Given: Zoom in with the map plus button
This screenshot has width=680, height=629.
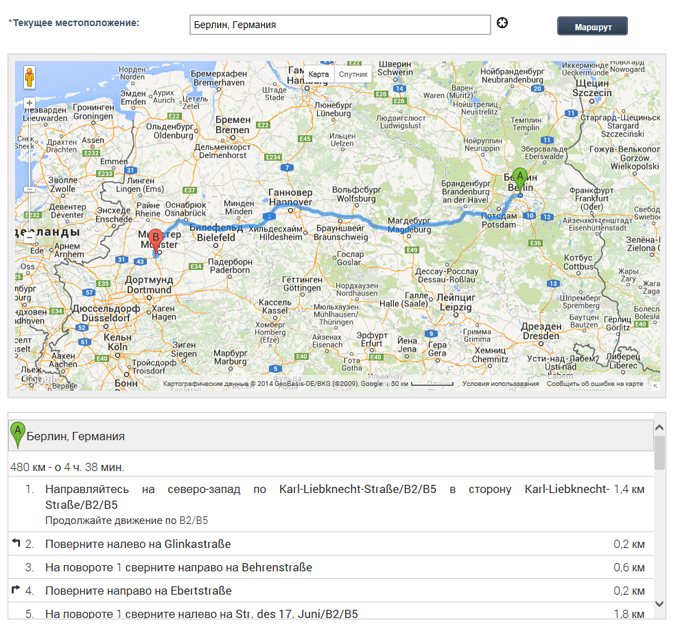Looking at the screenshot, I should coord(29,103).
